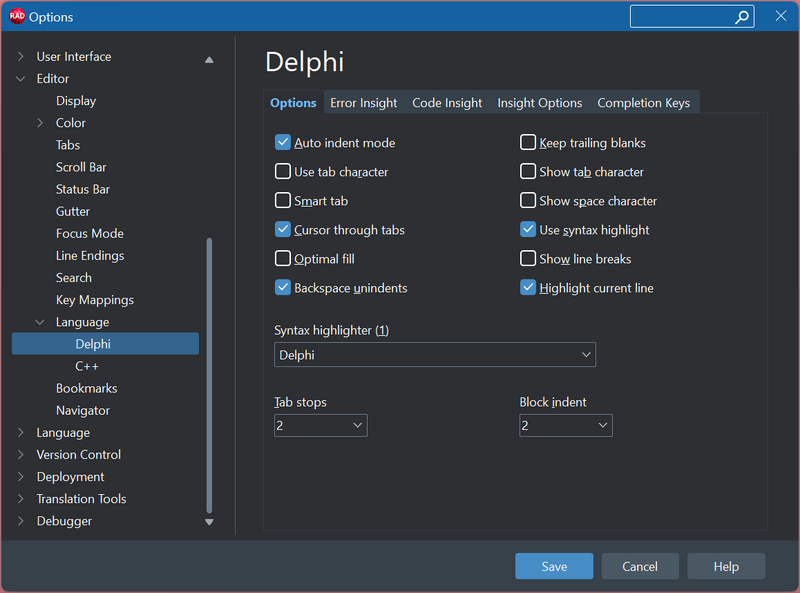This screenshot has height=593, width=800.
Task: Switch to the Code Insight tab
Action: pos(447,103)
